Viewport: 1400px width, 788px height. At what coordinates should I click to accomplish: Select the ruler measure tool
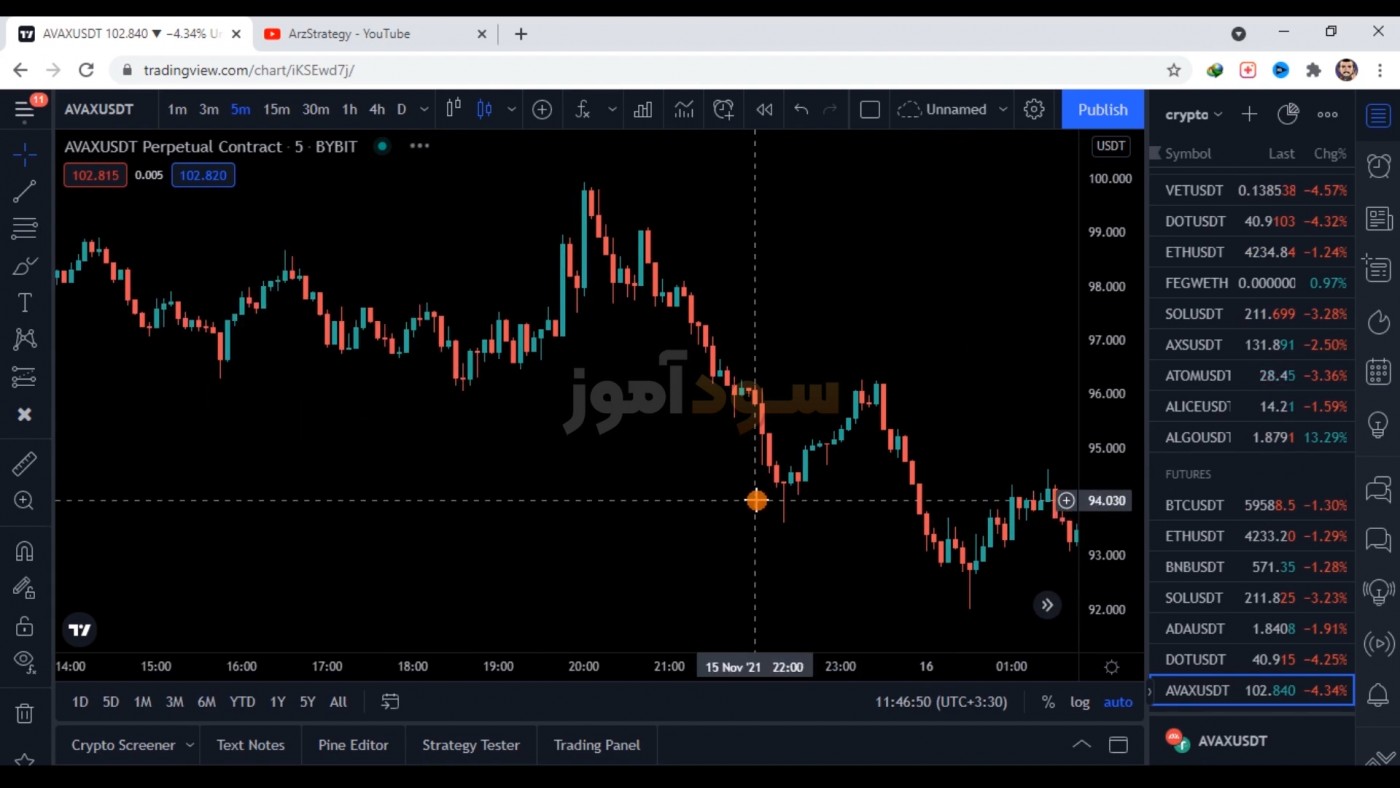coord(24,463)
